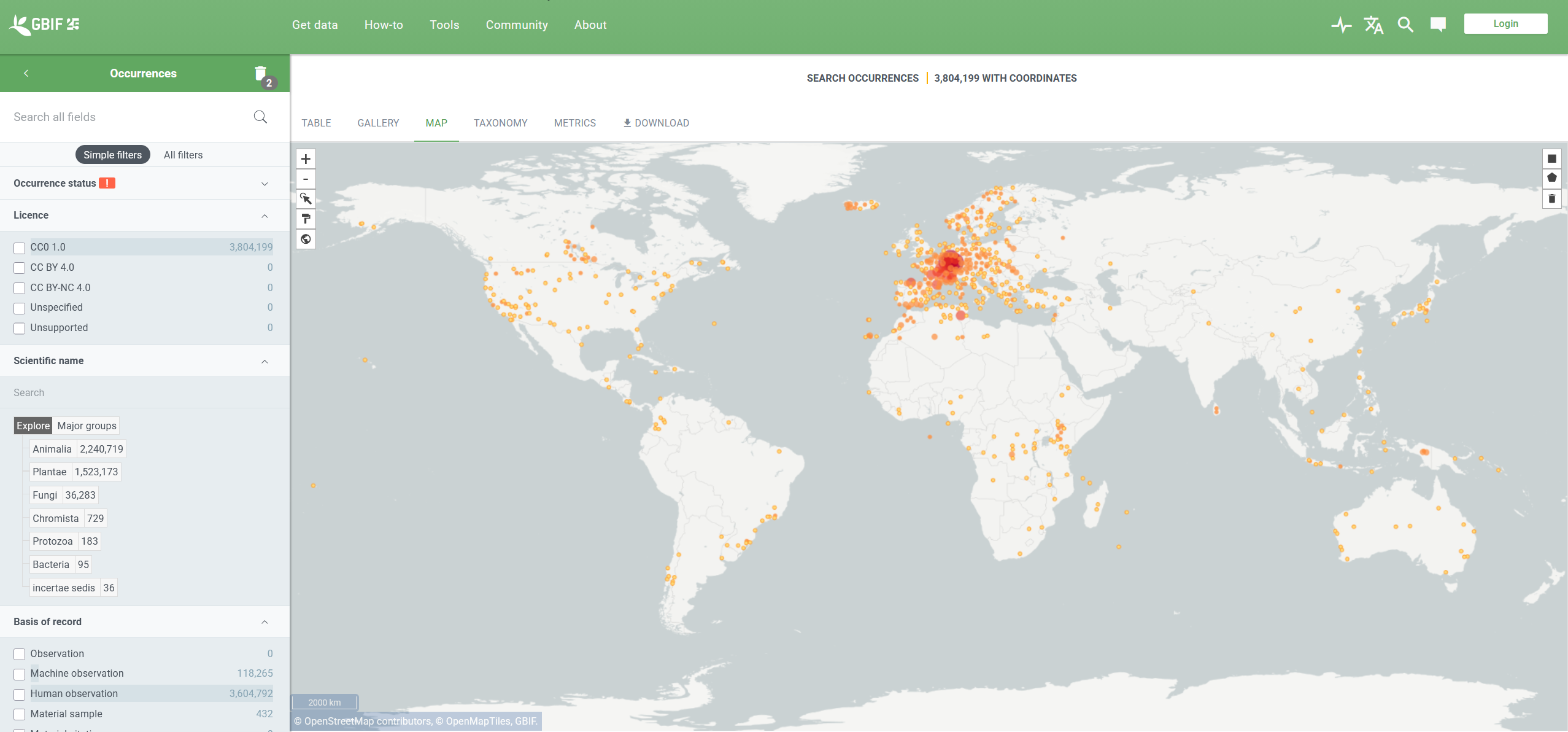Open the site search magnifier in header
The image size is (1568, 732).
click(1405, 25)
